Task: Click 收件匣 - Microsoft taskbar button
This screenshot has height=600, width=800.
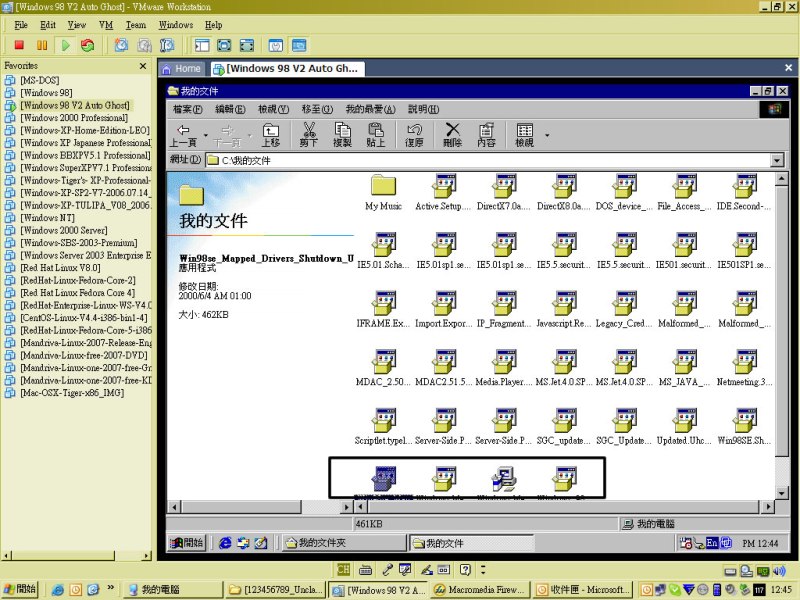Action: (584, 590)
